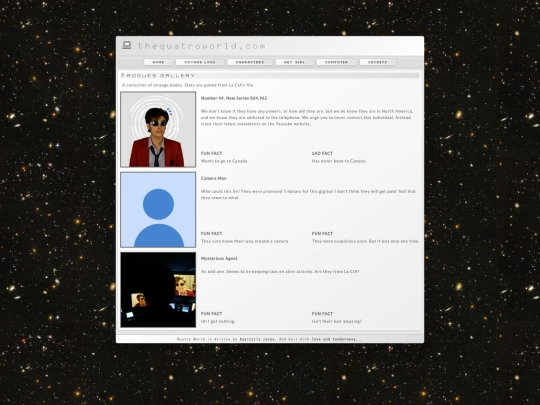Click the "Camera Man" name heading

214,178
